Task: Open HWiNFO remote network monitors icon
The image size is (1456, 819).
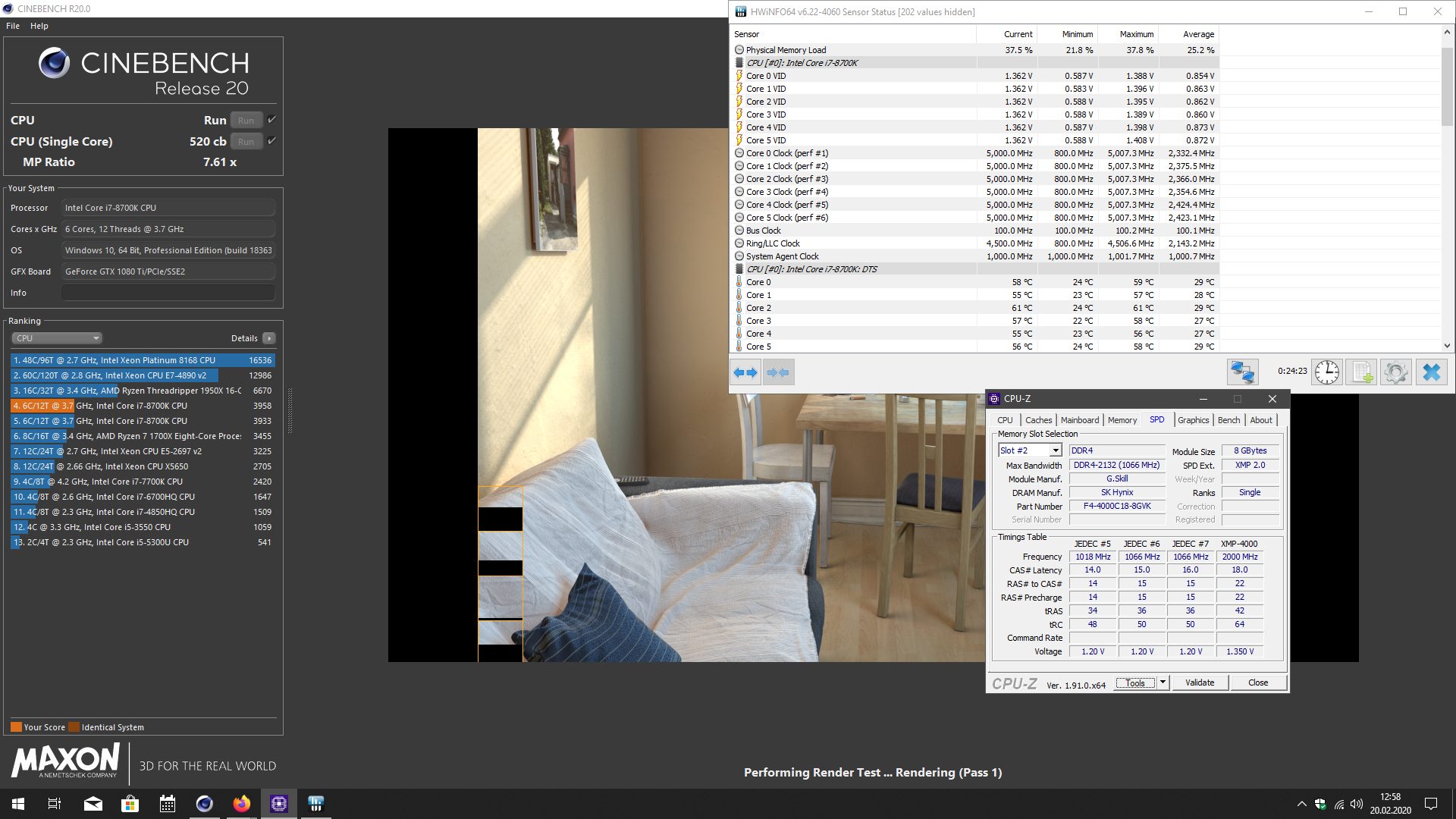Action: coord(1243,372)
